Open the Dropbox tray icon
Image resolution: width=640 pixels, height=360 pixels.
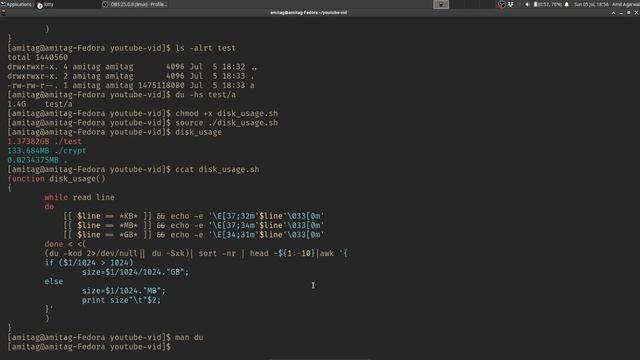point(511,4)
